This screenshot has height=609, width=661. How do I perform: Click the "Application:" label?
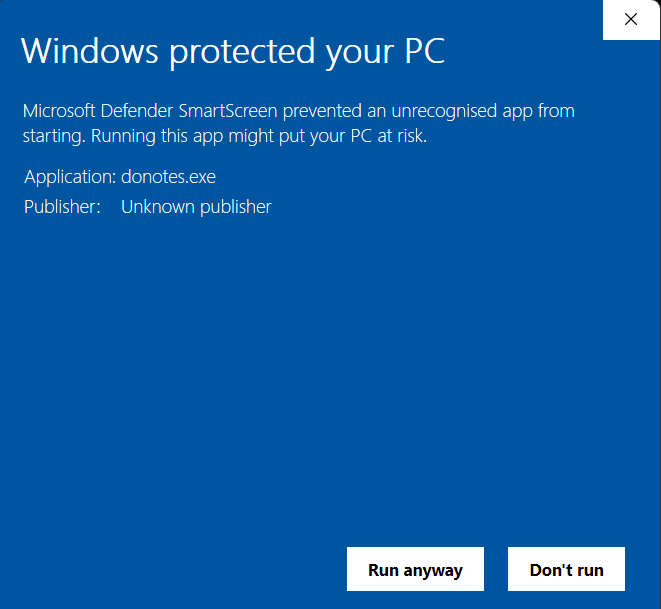tap(70, 177)
